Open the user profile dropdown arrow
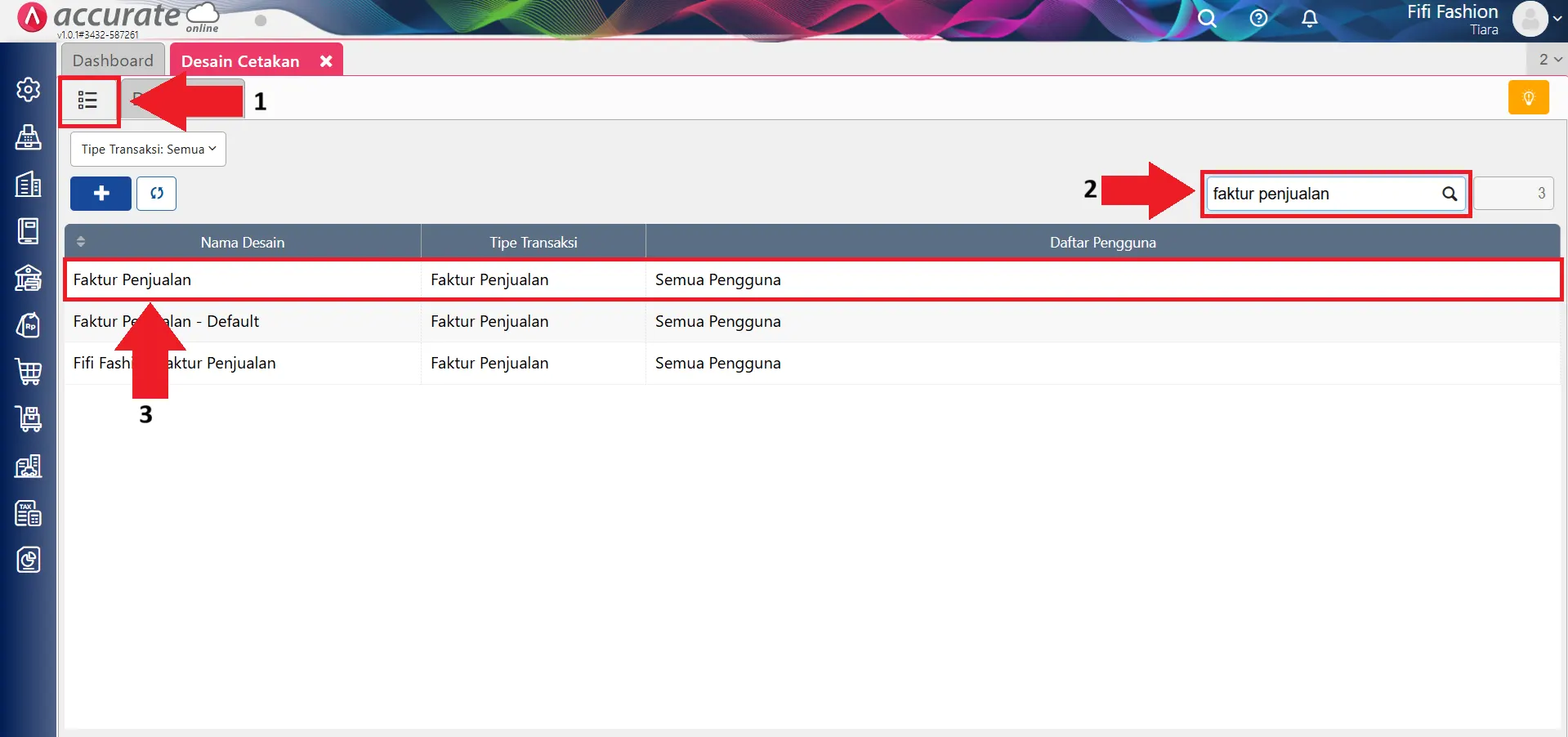Screen dimensions: 1568x737 click(x=1557, y=19)
